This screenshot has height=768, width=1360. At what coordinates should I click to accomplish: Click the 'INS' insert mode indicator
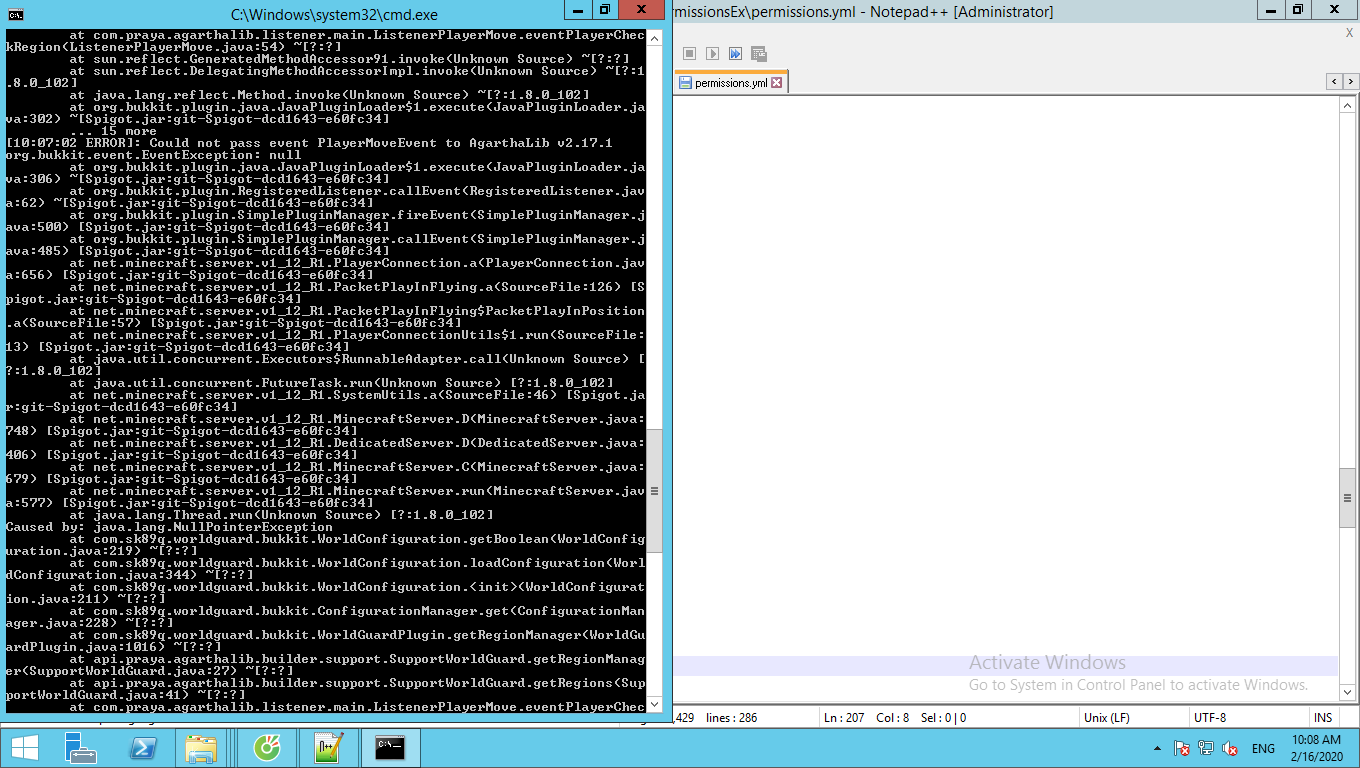(x=1323, y=717)
